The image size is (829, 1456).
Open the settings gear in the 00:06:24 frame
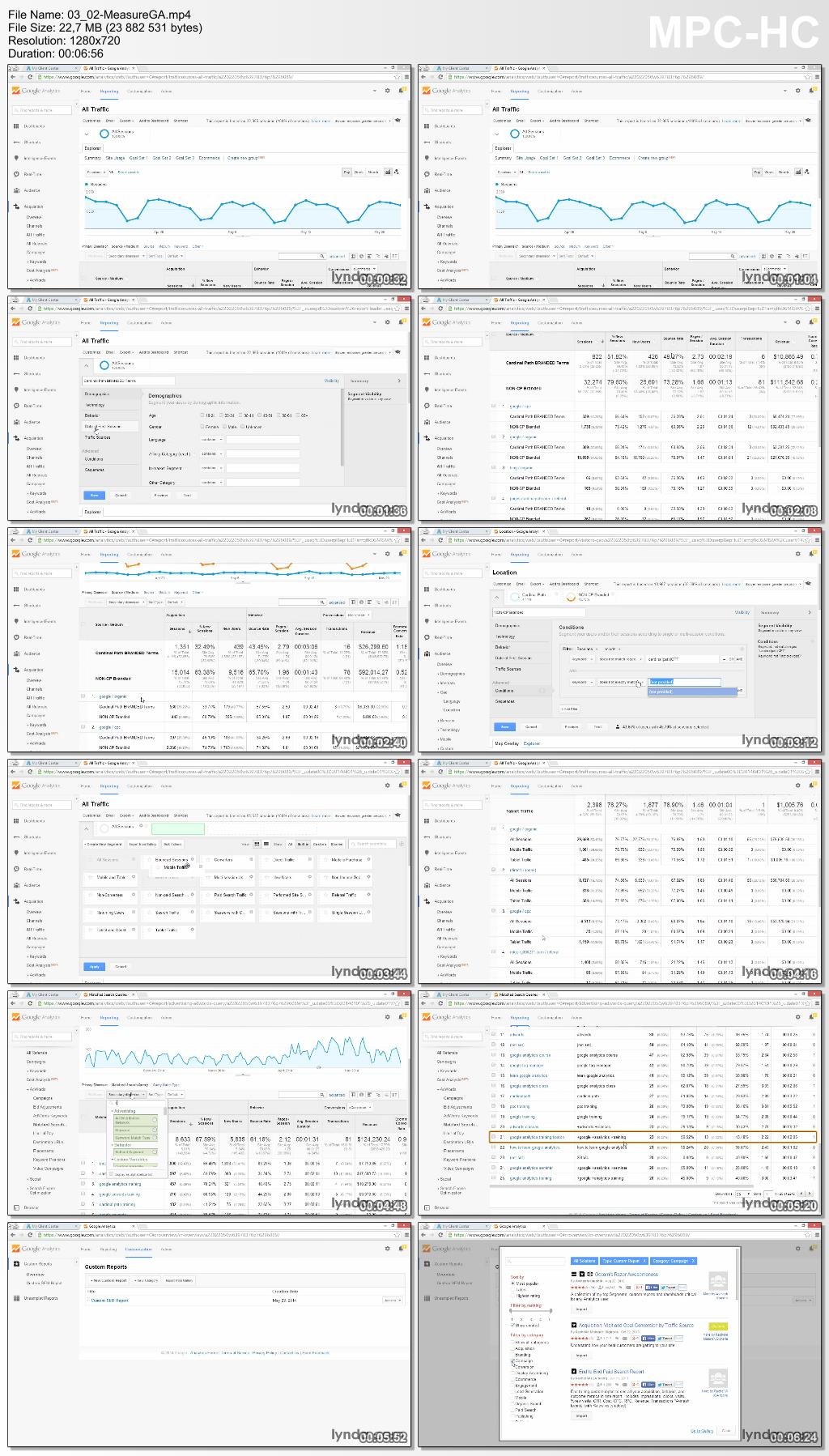pyautogui.click(x=797, y=1249)
